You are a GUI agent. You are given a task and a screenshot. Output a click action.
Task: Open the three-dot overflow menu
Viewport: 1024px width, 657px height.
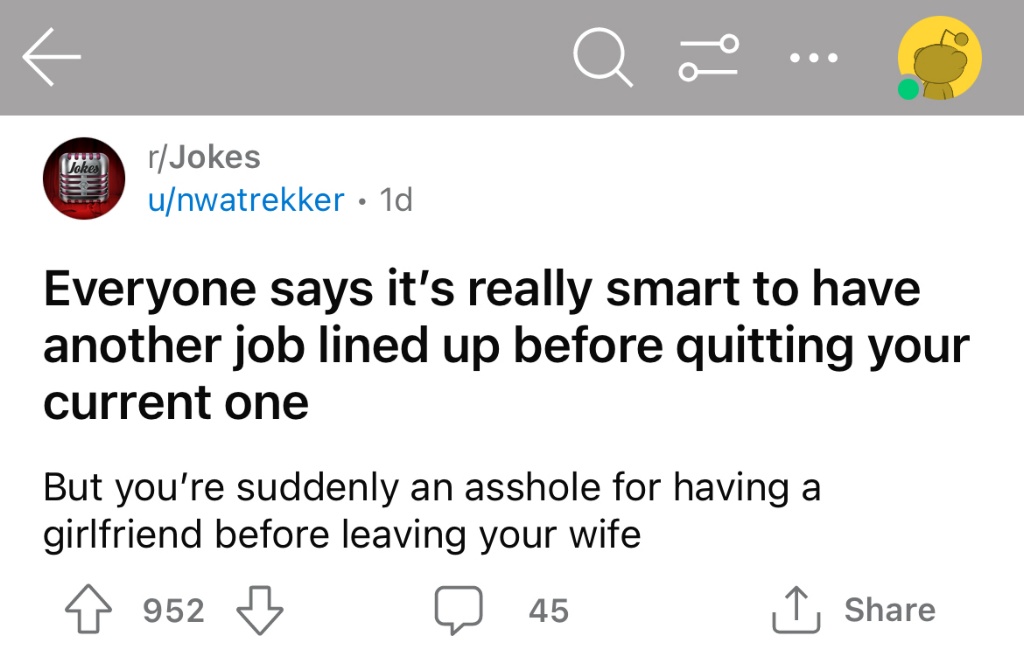[x=813, y=58]
